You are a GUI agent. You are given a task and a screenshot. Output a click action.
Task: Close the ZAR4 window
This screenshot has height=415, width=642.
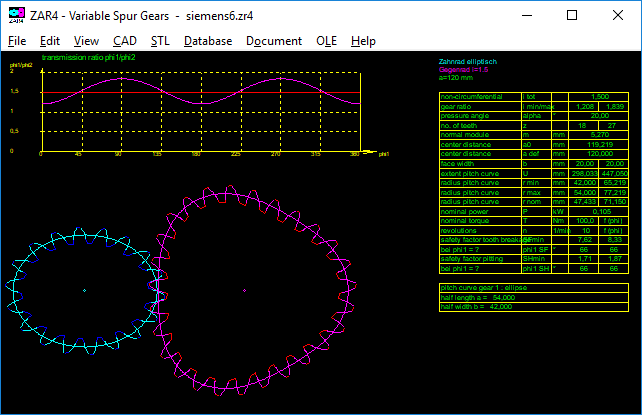[x=619, y=15]
